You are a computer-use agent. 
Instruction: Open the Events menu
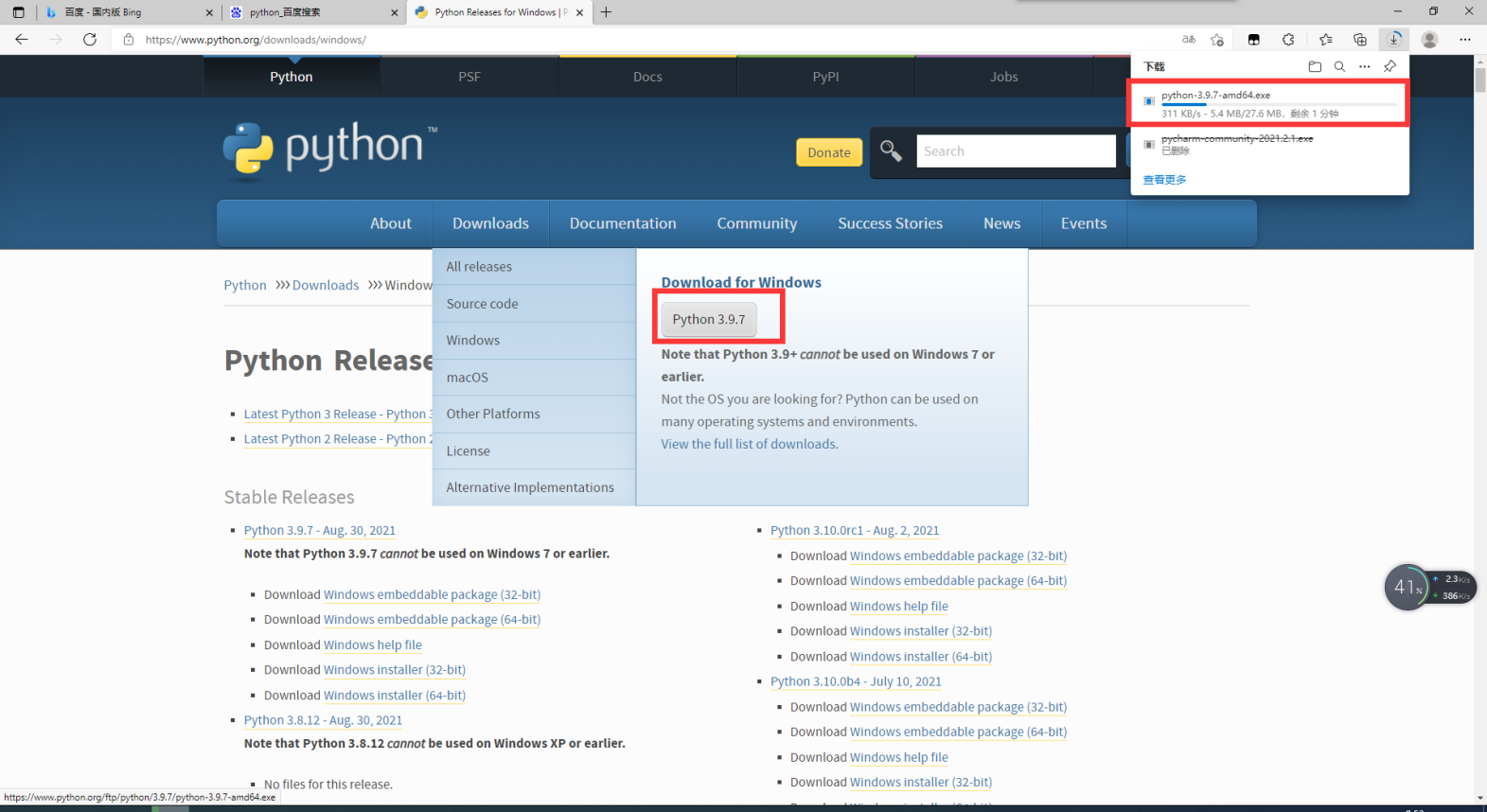1084,223
